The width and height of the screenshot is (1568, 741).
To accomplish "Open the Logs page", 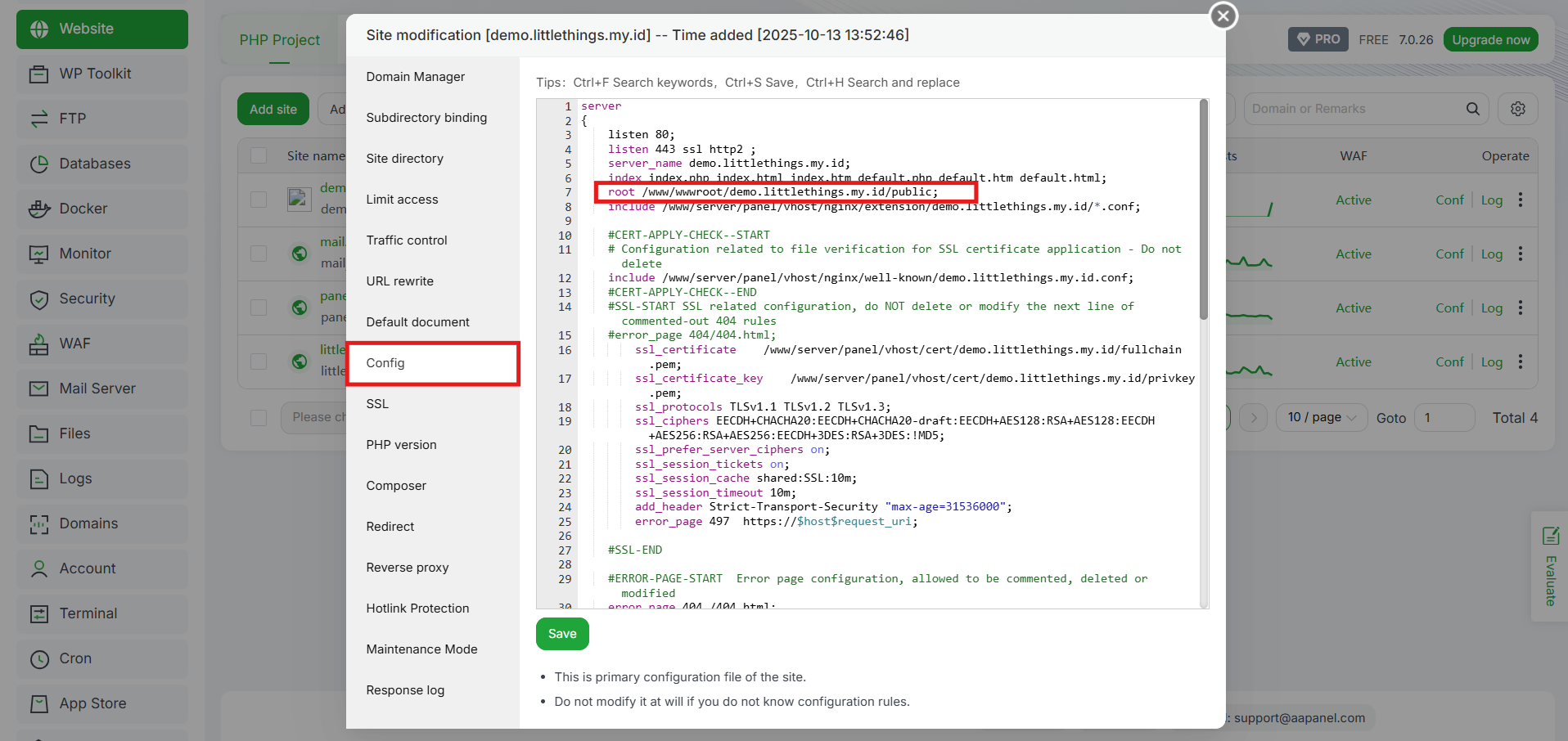I will [x=102, y=478].
